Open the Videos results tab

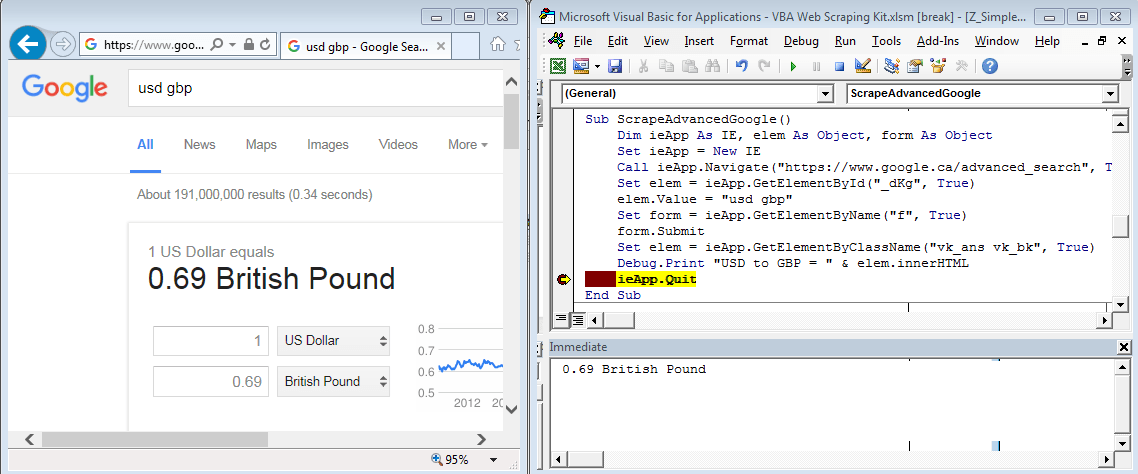[398, 144]
